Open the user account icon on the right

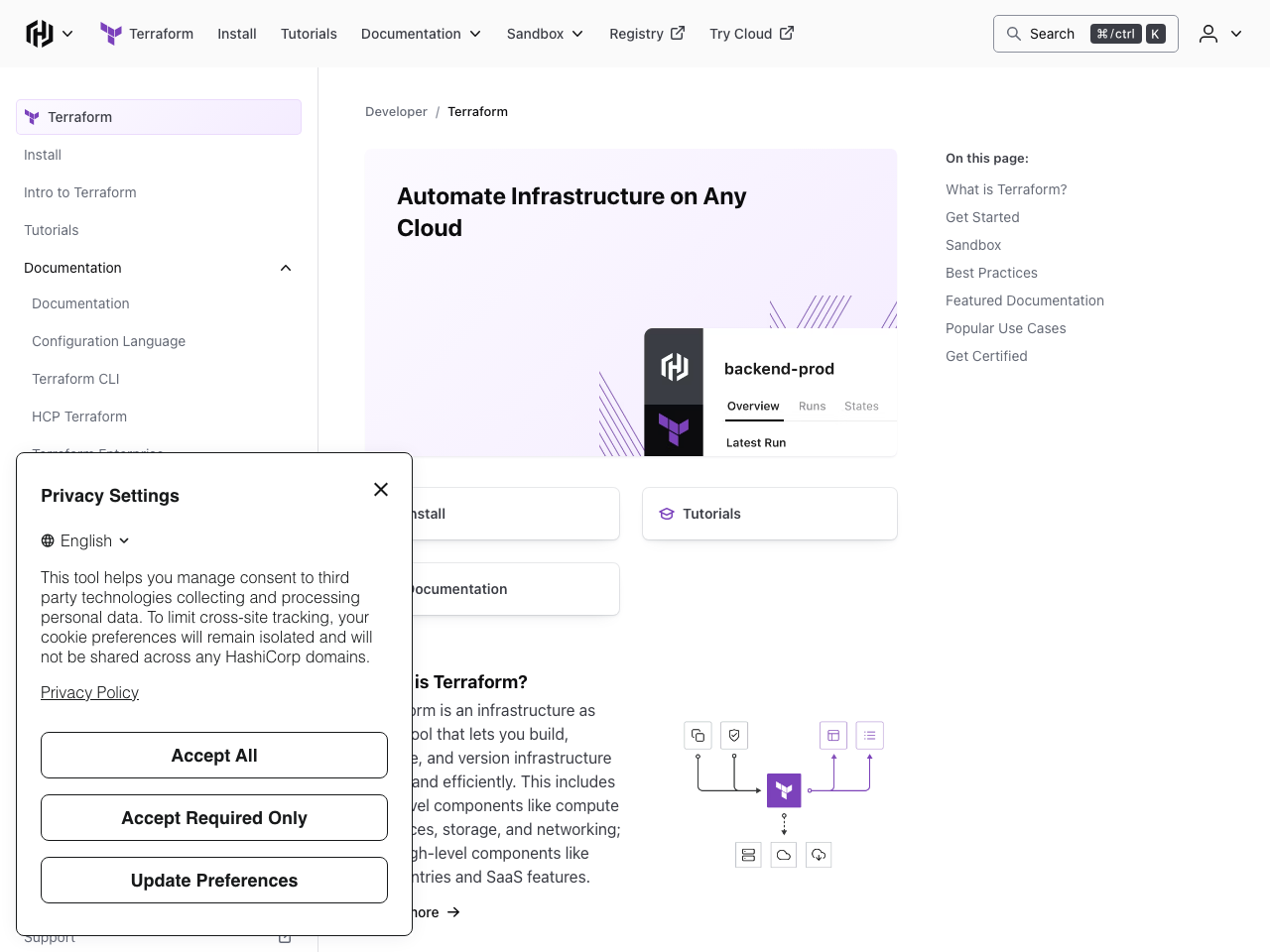(x=1207, y=33)
